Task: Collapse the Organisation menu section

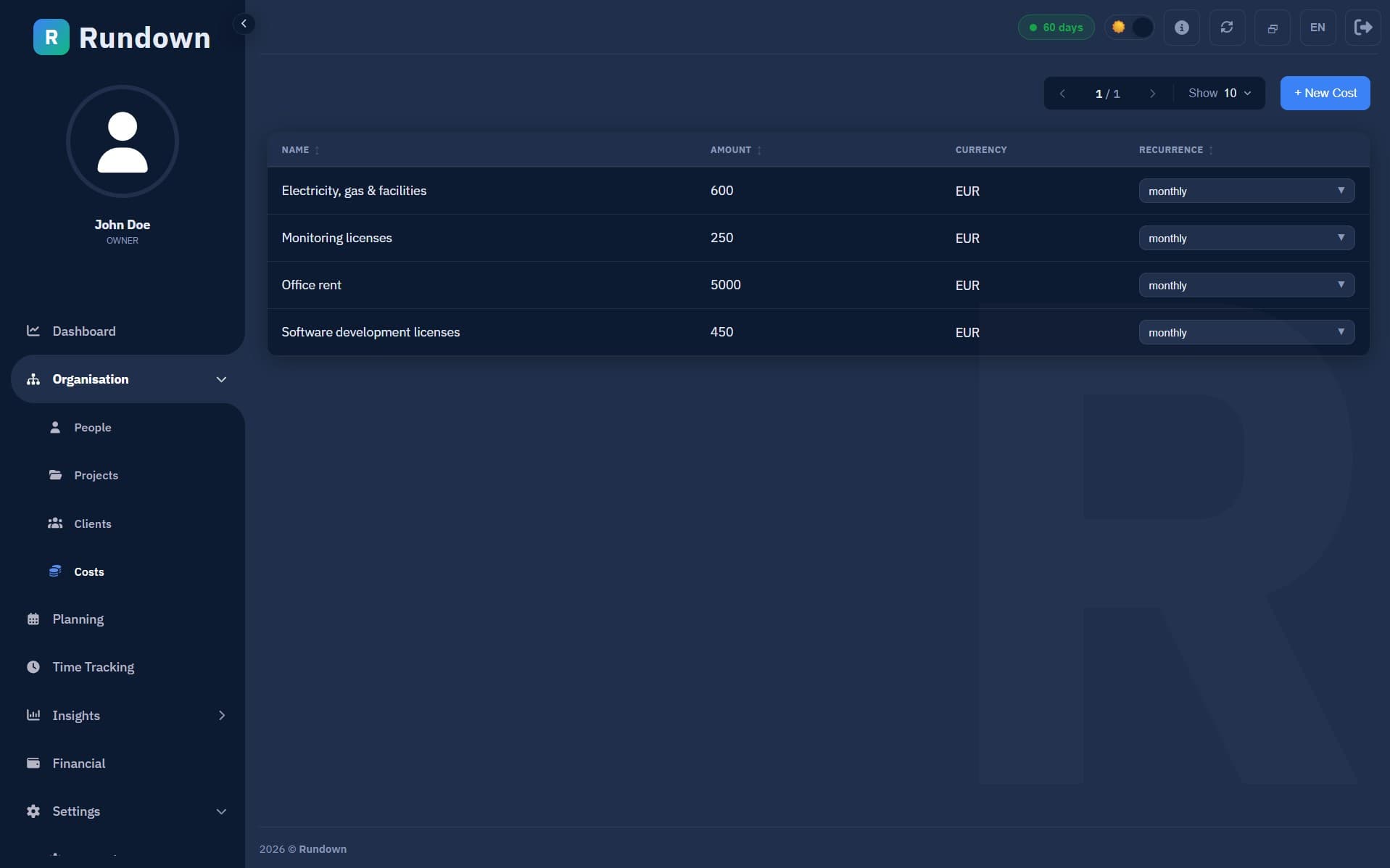Action: coord(127,379)
